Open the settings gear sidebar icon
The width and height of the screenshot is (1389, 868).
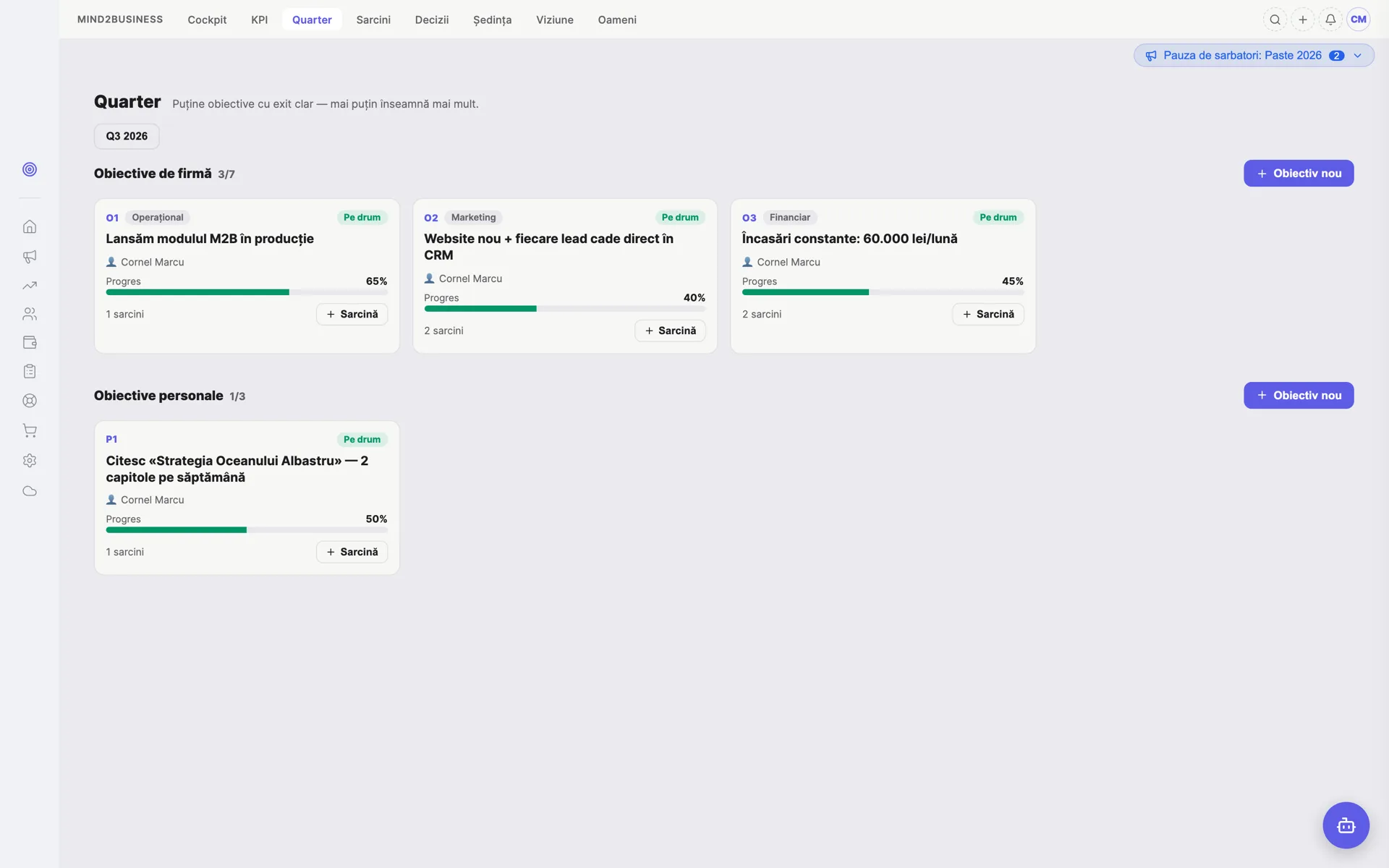(x=30, y=461)
